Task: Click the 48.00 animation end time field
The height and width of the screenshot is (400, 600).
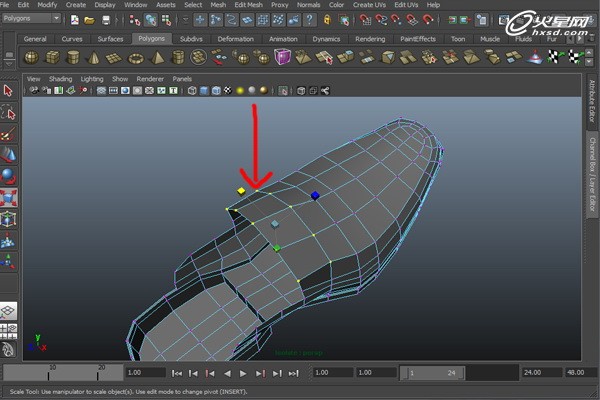Action: (580, 373)
